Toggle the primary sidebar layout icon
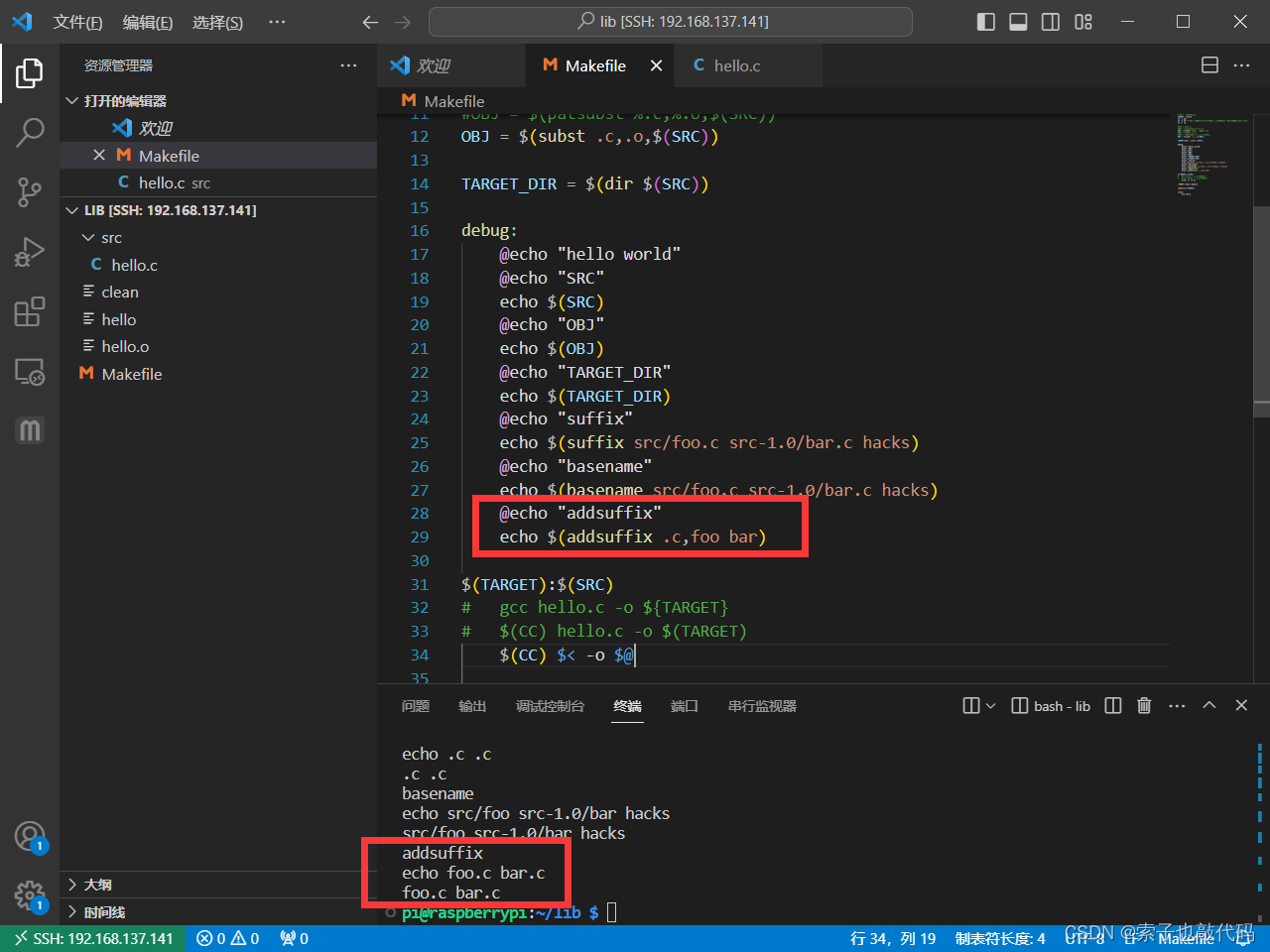1270x952 pixels. pos(986,22)
